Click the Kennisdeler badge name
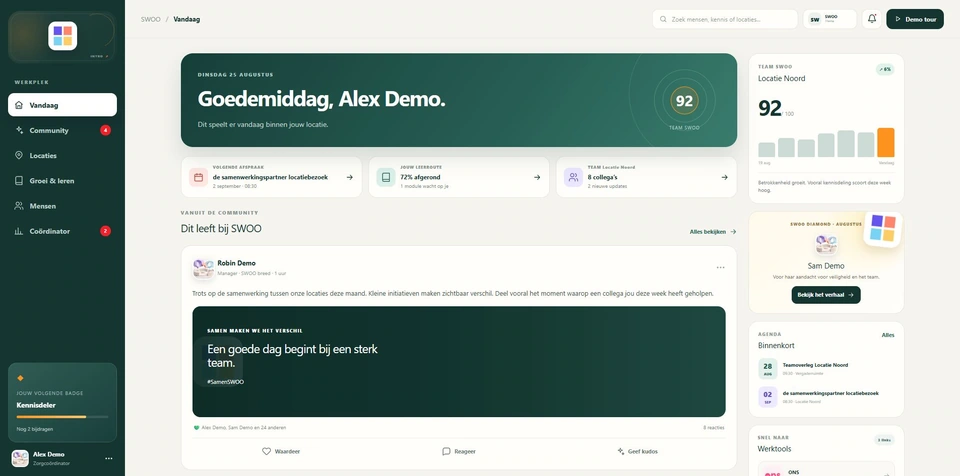Image resolution: width=960 pixels, height=476 pixels. pyautogui.click(x=36, y=405)
